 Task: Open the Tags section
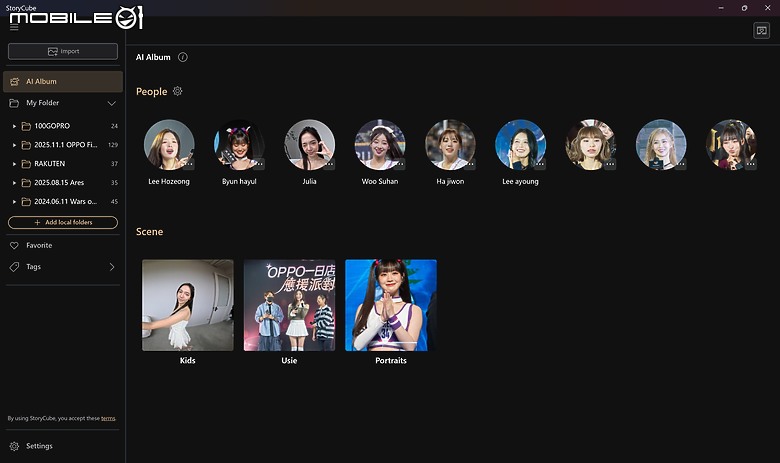[63, 267]
